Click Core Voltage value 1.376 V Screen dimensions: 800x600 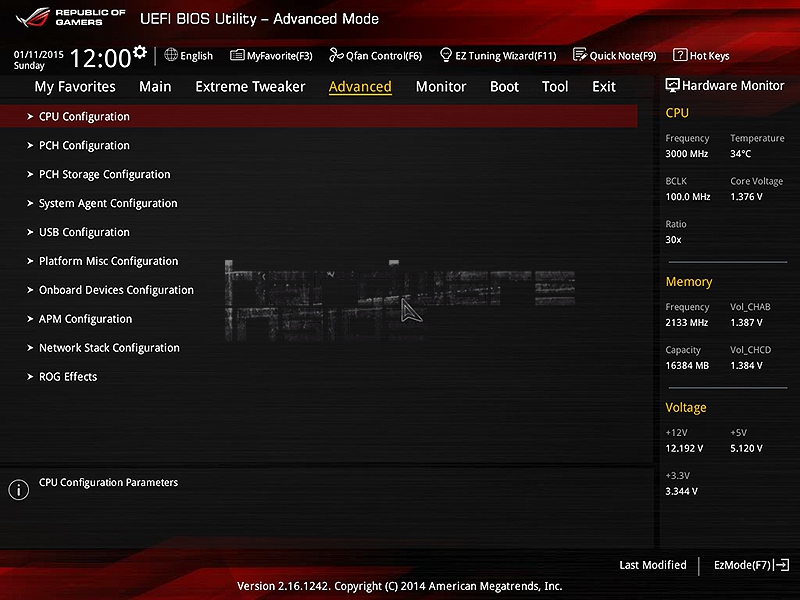(746, 196)
